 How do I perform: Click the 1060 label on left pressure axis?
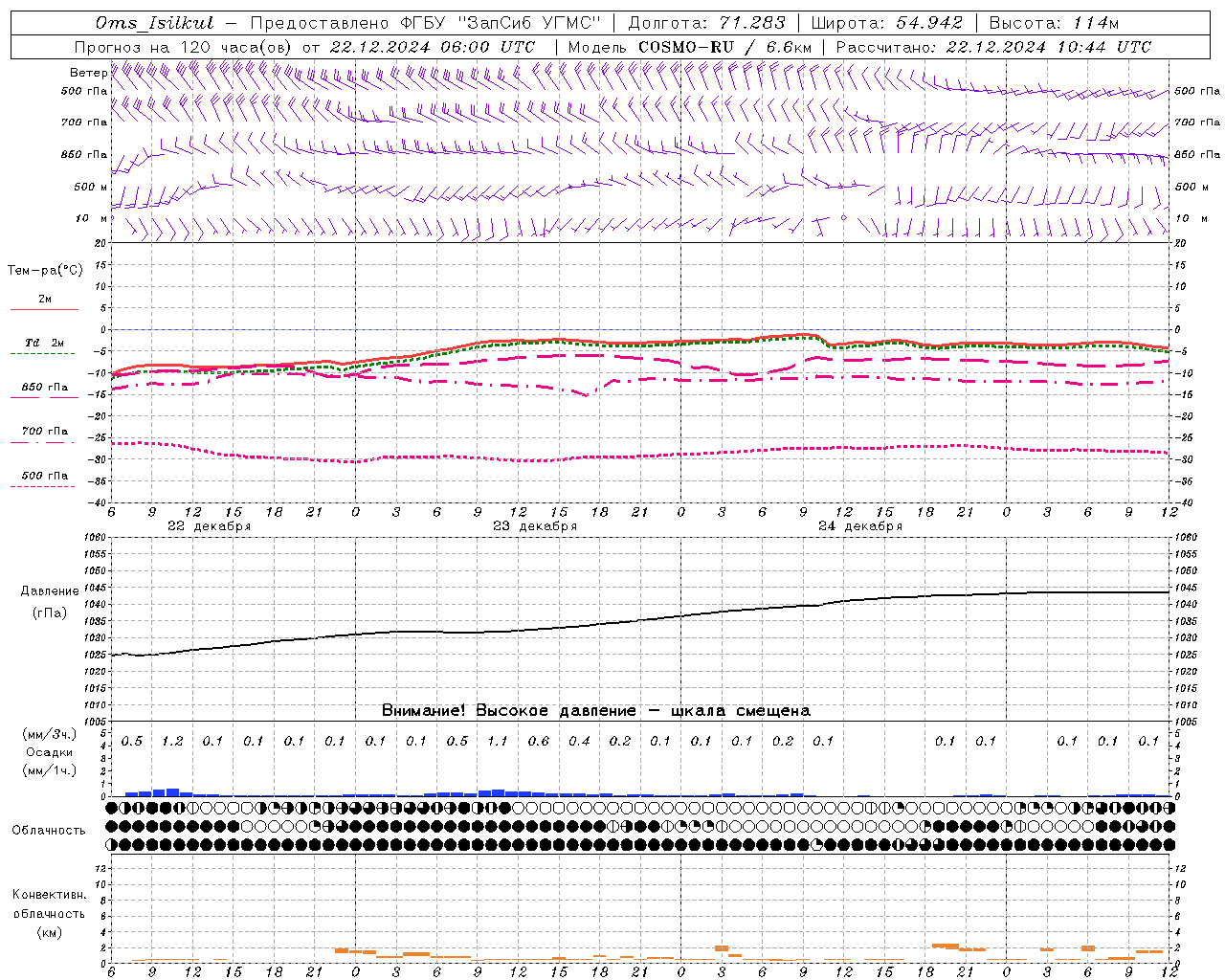[96, 538]
